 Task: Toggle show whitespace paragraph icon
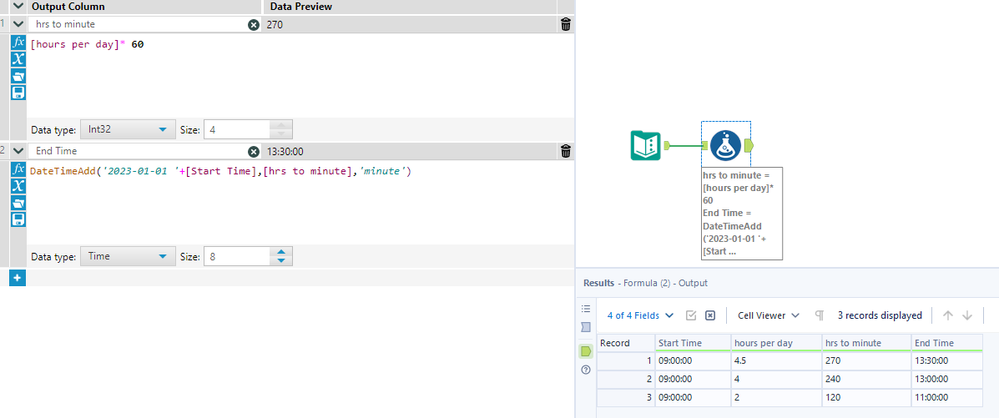tap(820, 315)
